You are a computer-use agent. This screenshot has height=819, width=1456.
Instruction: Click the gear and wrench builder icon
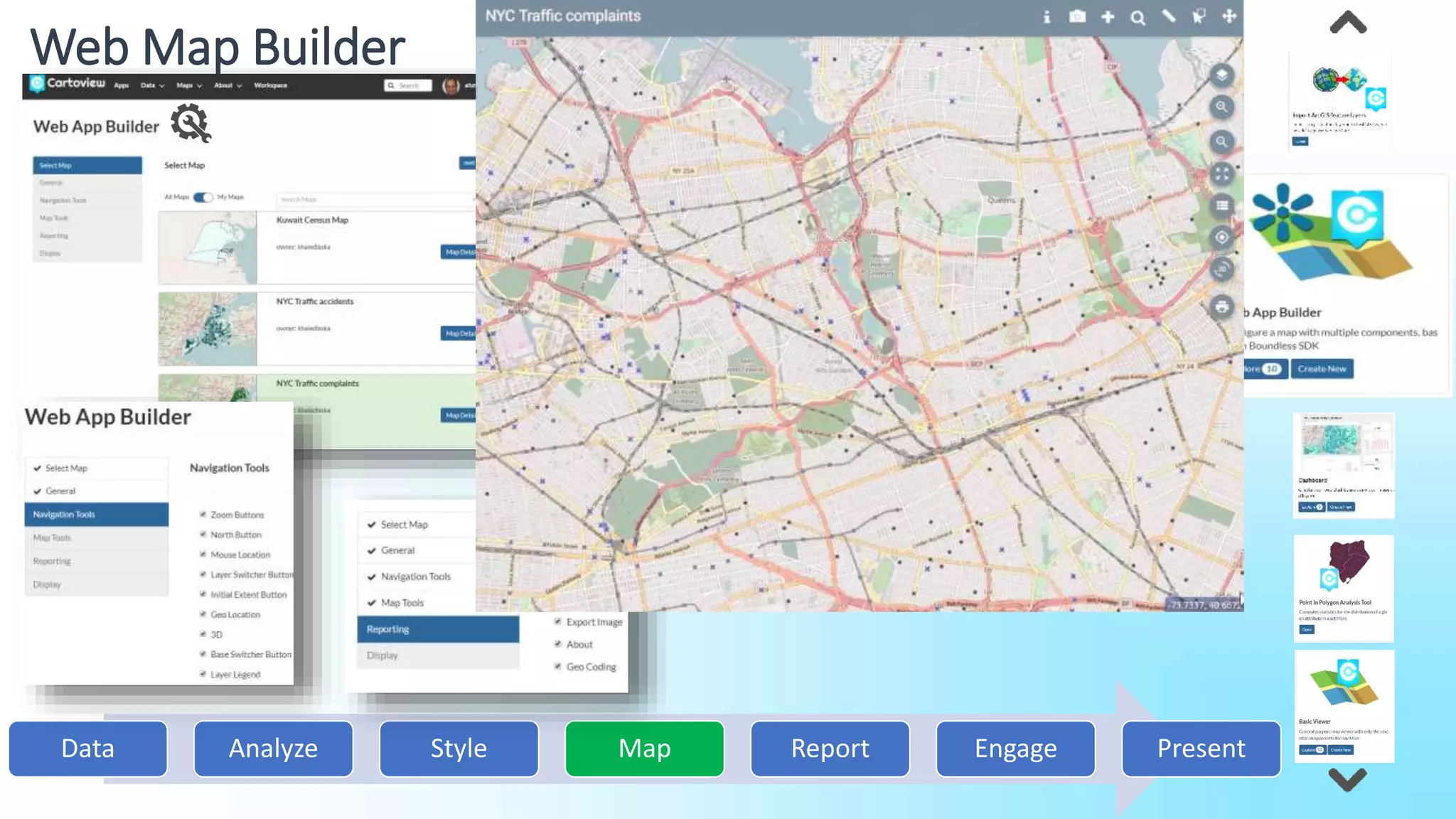191,123
